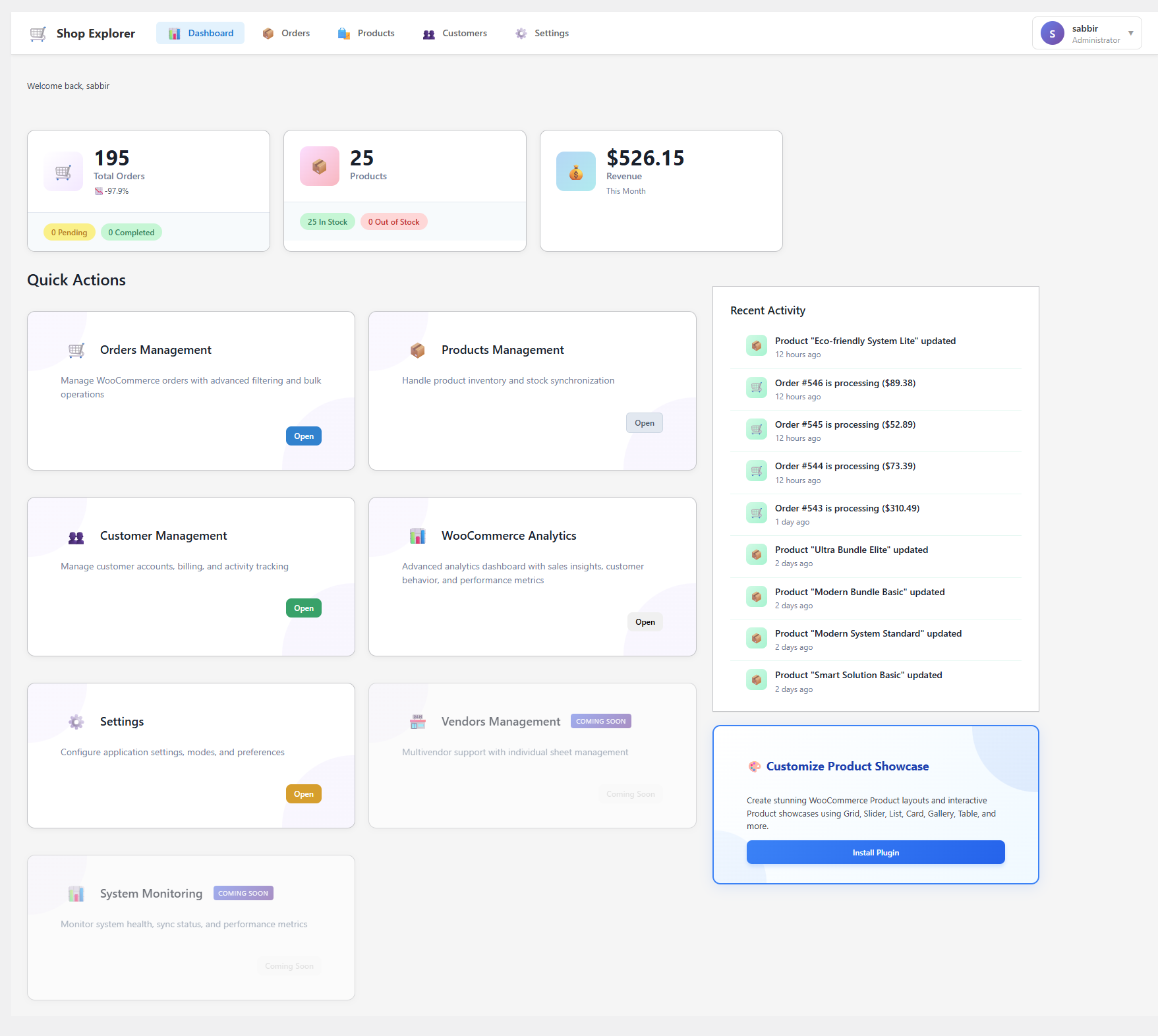This screenshot has width=1158, height=1036.
Task: Click the icon beside Eco-friendly System Lite activity
Action: point(757,345)
